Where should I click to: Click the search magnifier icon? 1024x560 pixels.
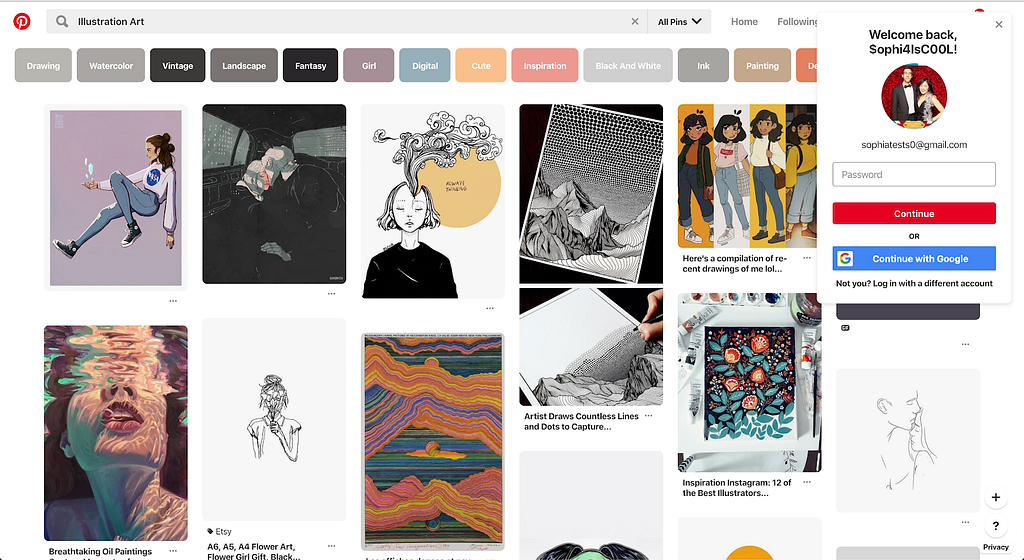[x=62, y=21]
